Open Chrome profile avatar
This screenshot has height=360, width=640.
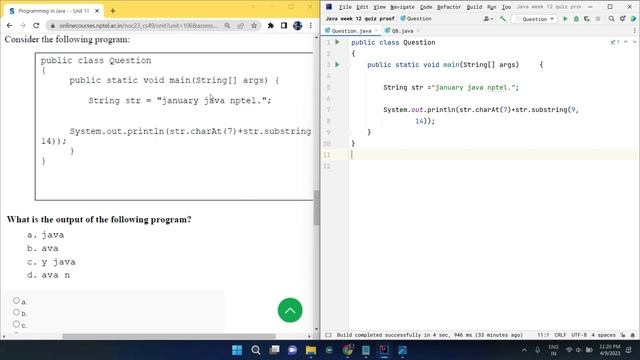pyautogui.click(x=298, y=25)
